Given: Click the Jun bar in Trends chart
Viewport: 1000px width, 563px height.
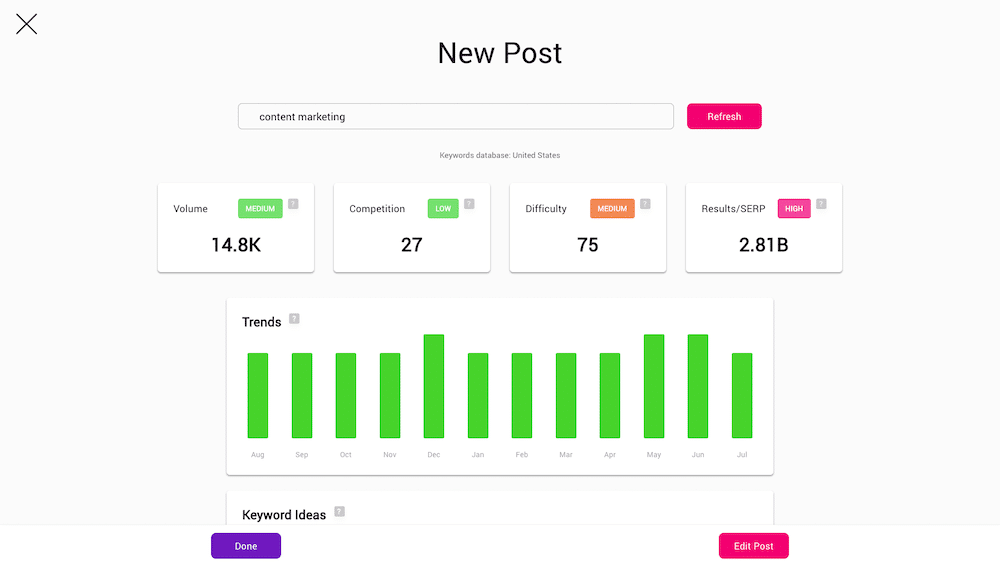Looking at the screenshot, I should tap(698, 386).
